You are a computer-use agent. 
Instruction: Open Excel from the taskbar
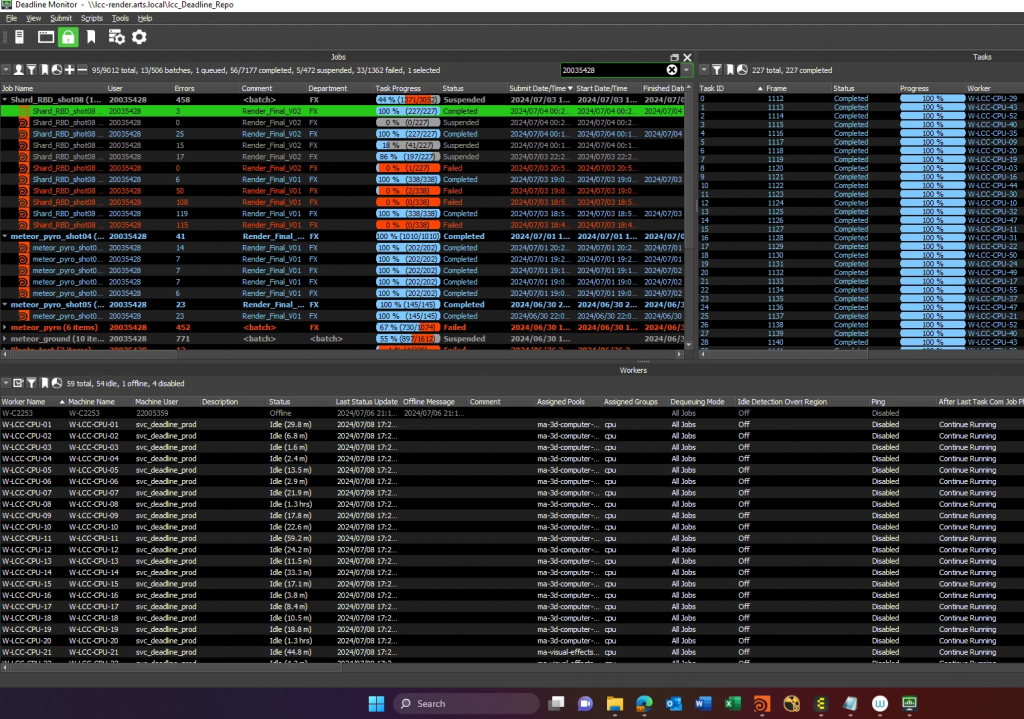coord(733,703)
